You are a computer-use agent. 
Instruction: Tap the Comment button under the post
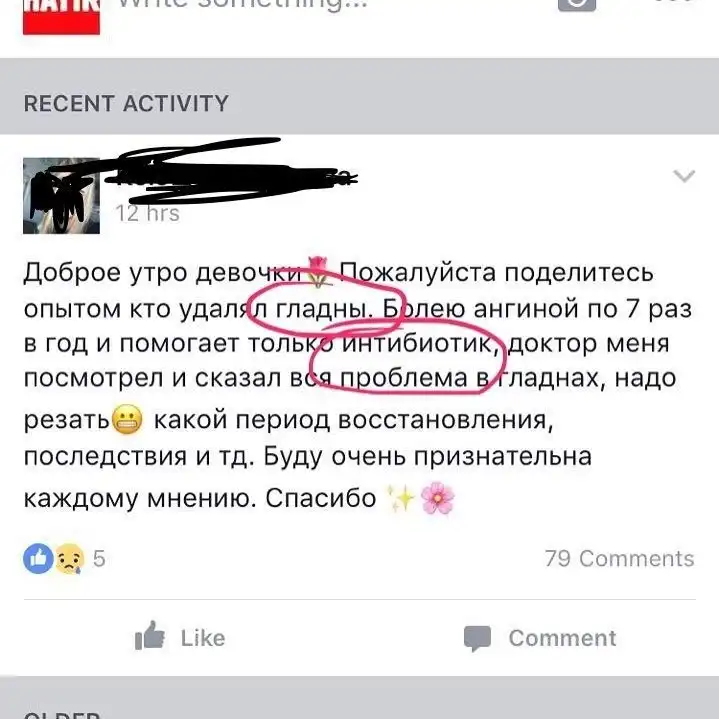pos(540,638)
